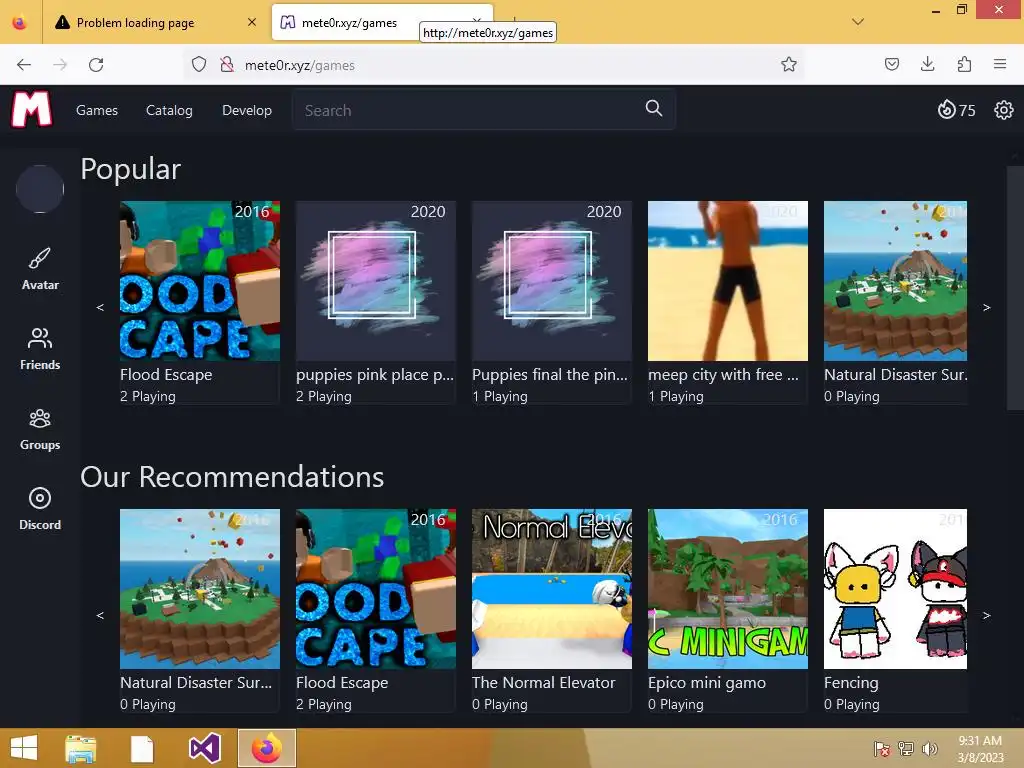Click Recommendations carousel right arrow

pyautogui.click(x=987, y=615)
